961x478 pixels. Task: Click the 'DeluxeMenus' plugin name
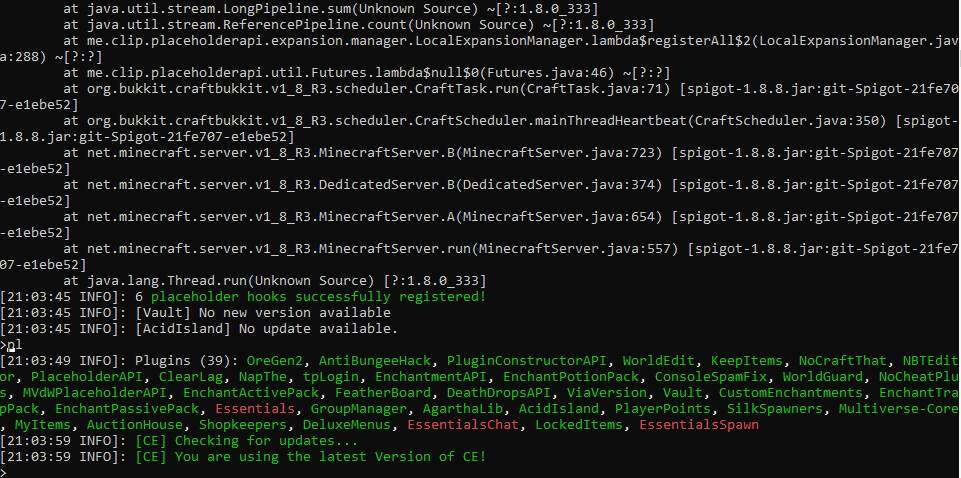(347, 424)
